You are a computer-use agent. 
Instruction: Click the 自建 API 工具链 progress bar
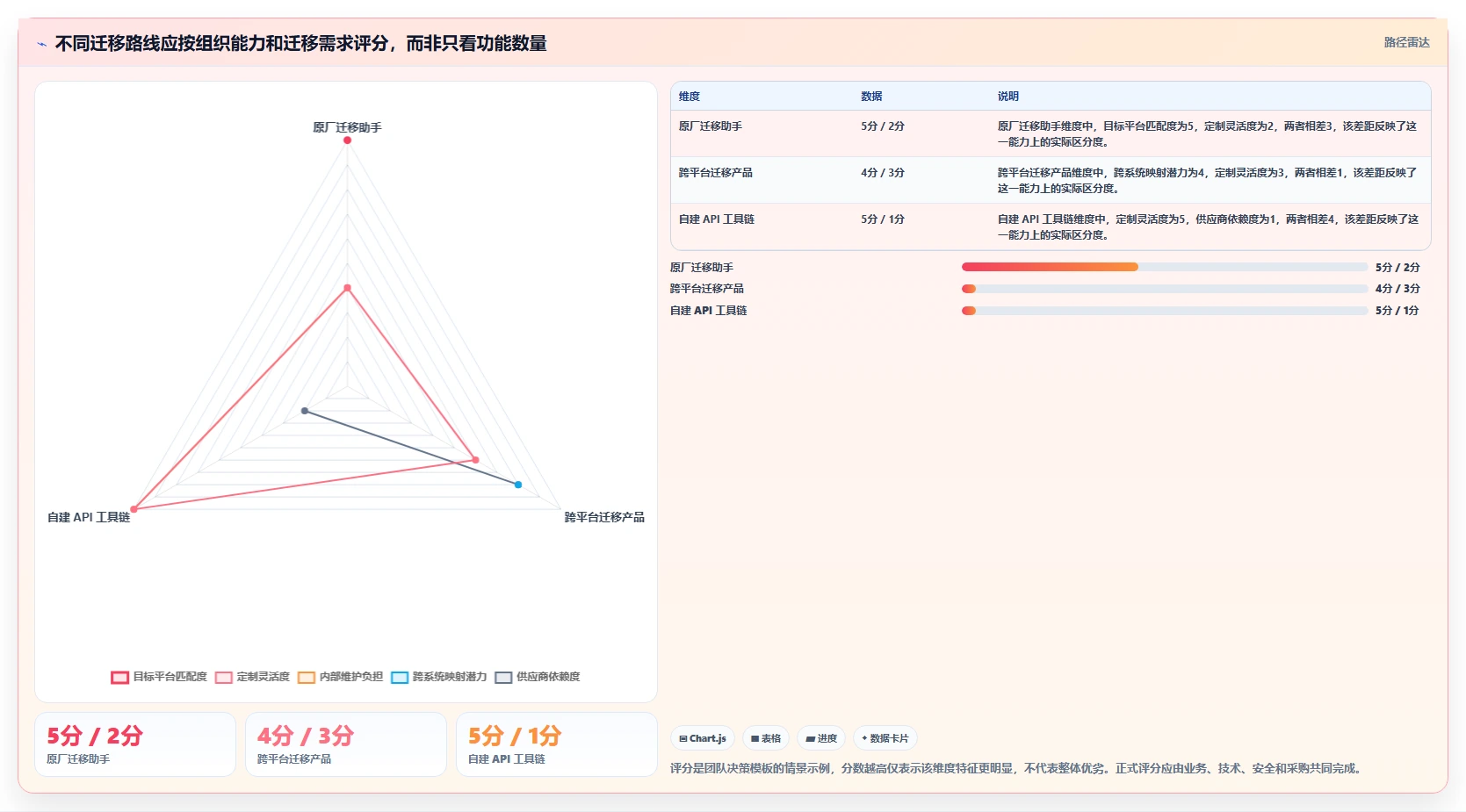click(x=1165, y=311)
